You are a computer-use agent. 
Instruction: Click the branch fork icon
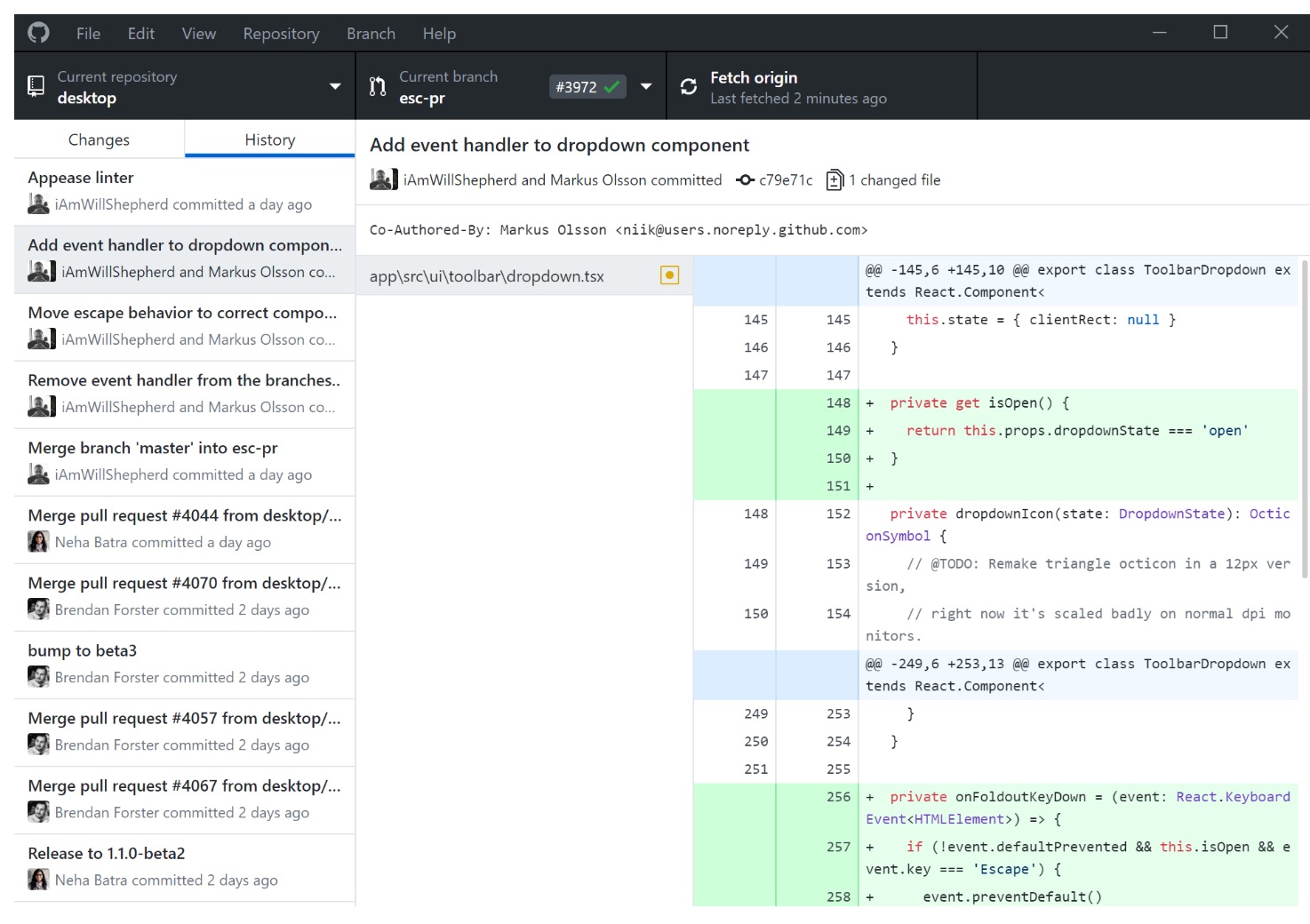click(378, 86)
